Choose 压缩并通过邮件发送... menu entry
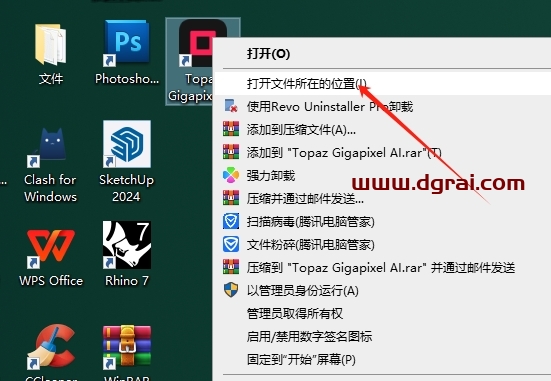The image size is (551, 381). point(382,199)
